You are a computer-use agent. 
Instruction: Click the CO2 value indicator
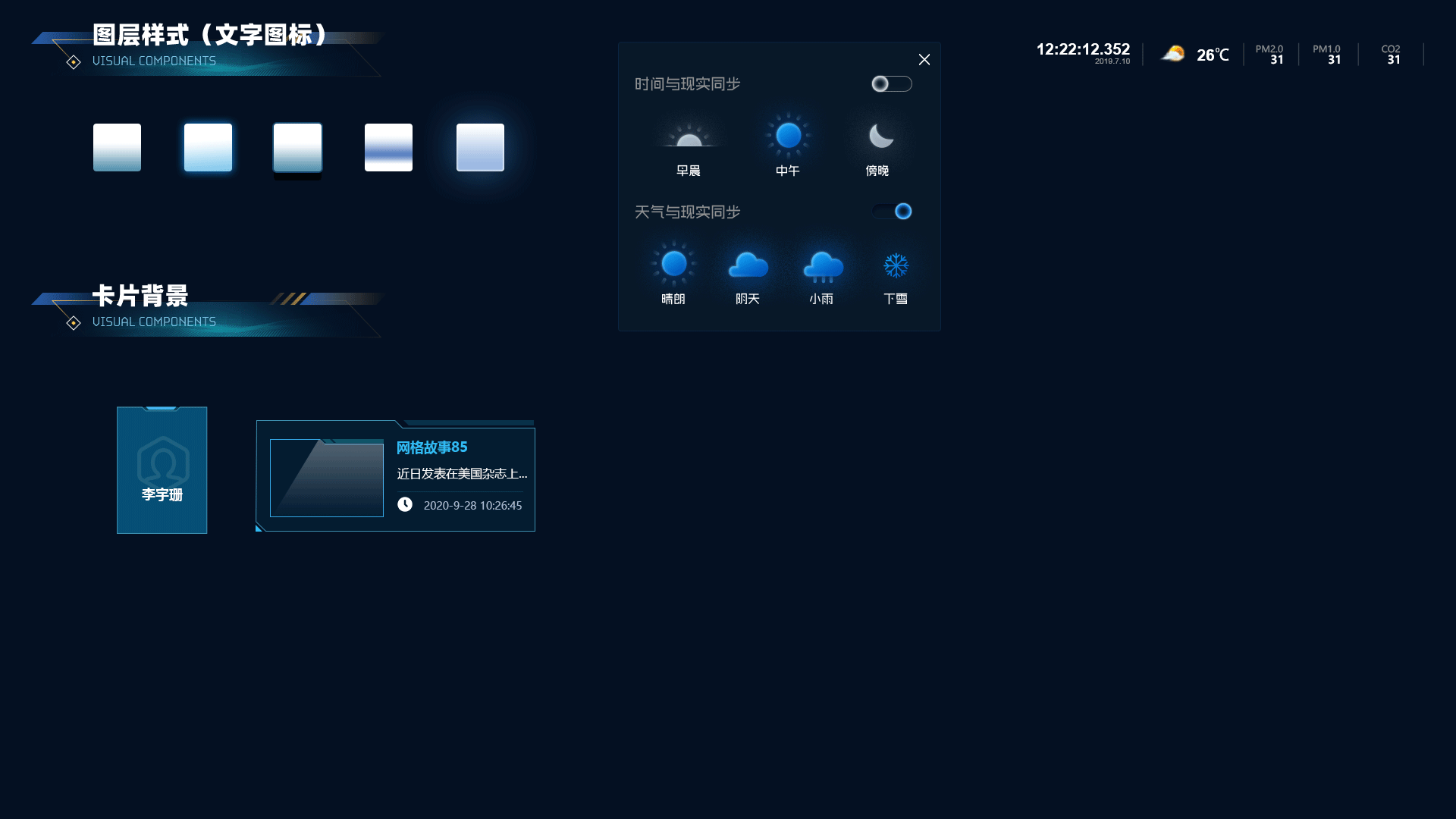tap(1391, 55)
